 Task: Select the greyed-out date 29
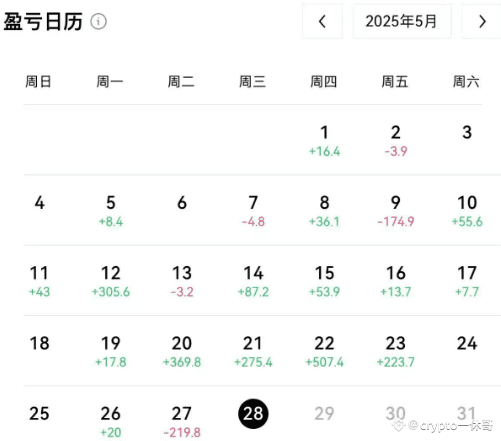(324, 414)
